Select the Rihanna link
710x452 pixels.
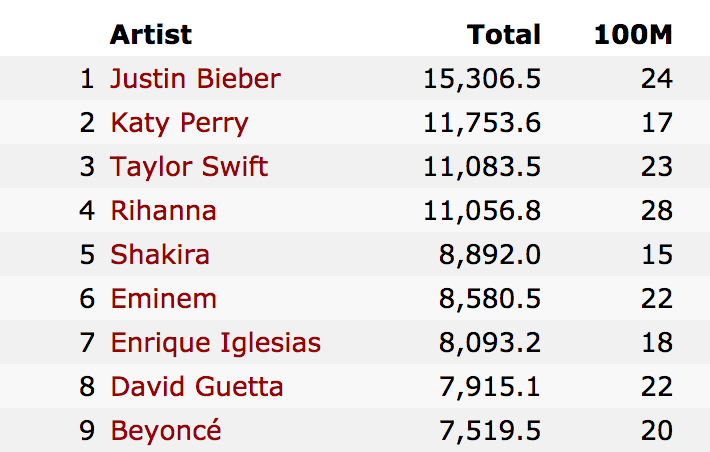(x=163, y=211)
